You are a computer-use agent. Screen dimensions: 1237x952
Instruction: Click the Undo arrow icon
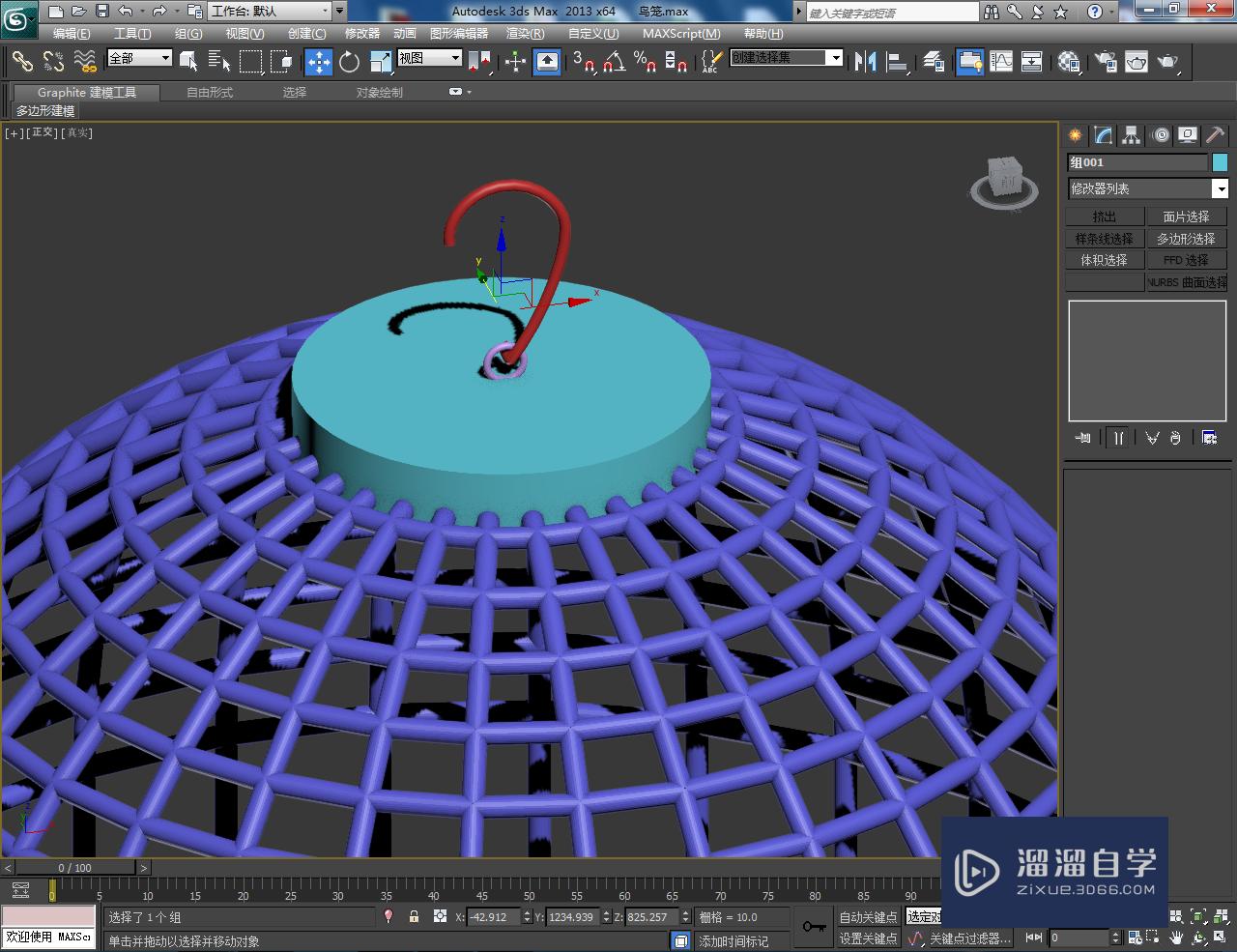tap(125, 12)
